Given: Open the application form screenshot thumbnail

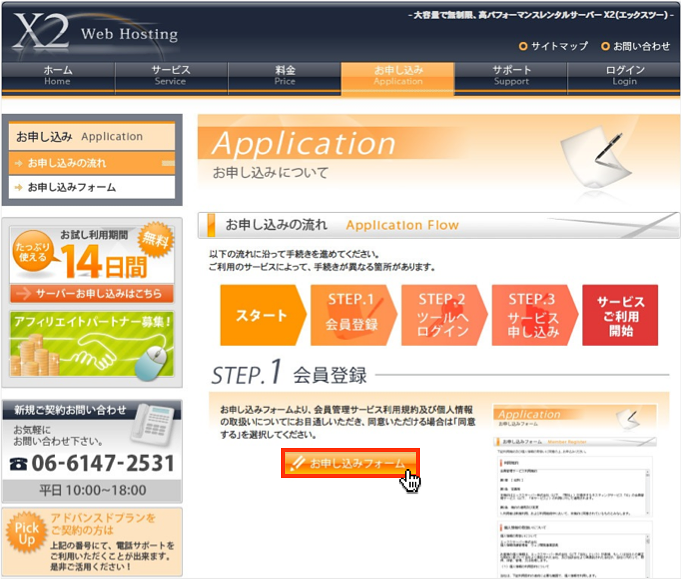Looking at the screenshot, I should click(575, 490).
